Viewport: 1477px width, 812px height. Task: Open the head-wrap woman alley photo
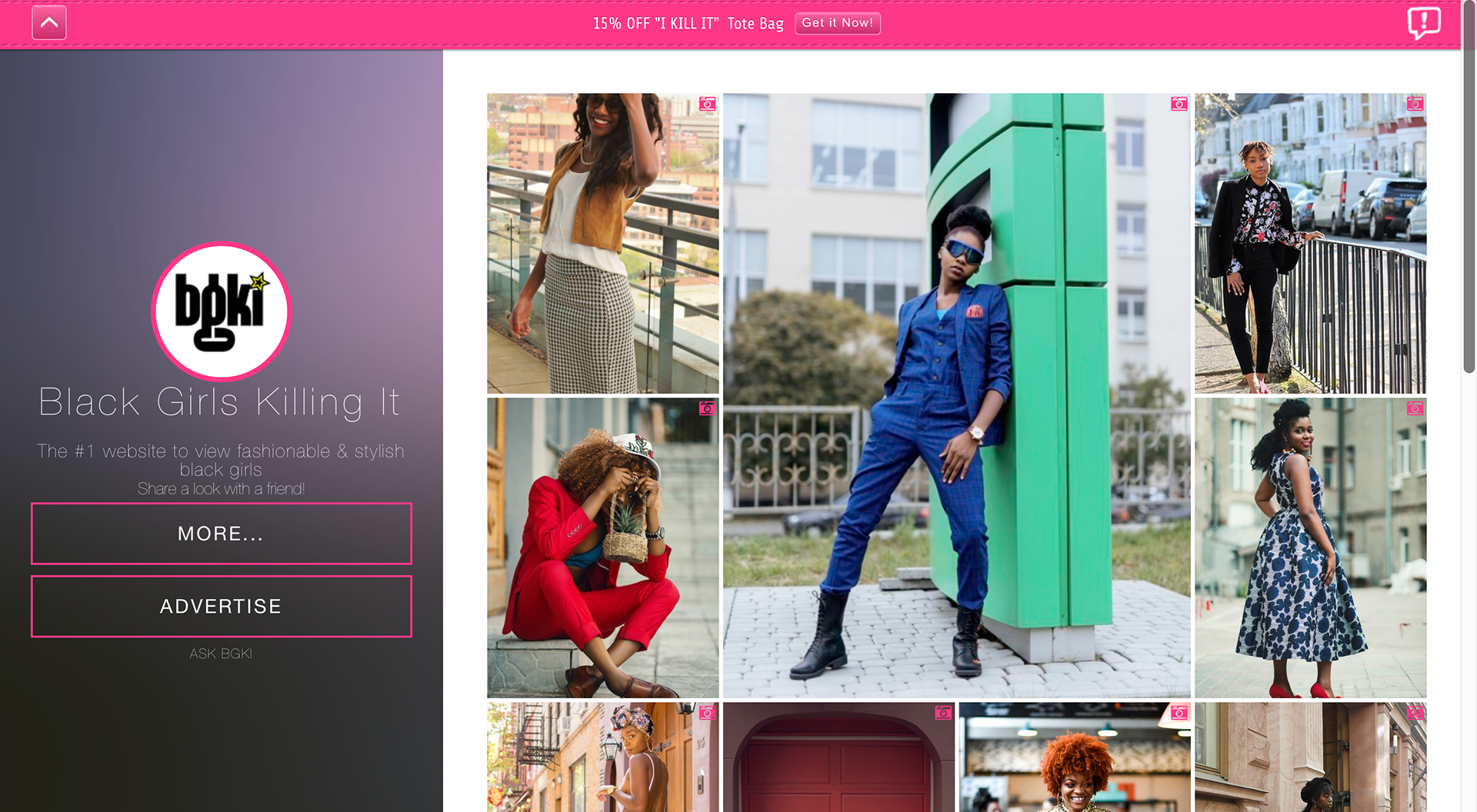click(603, 757)
